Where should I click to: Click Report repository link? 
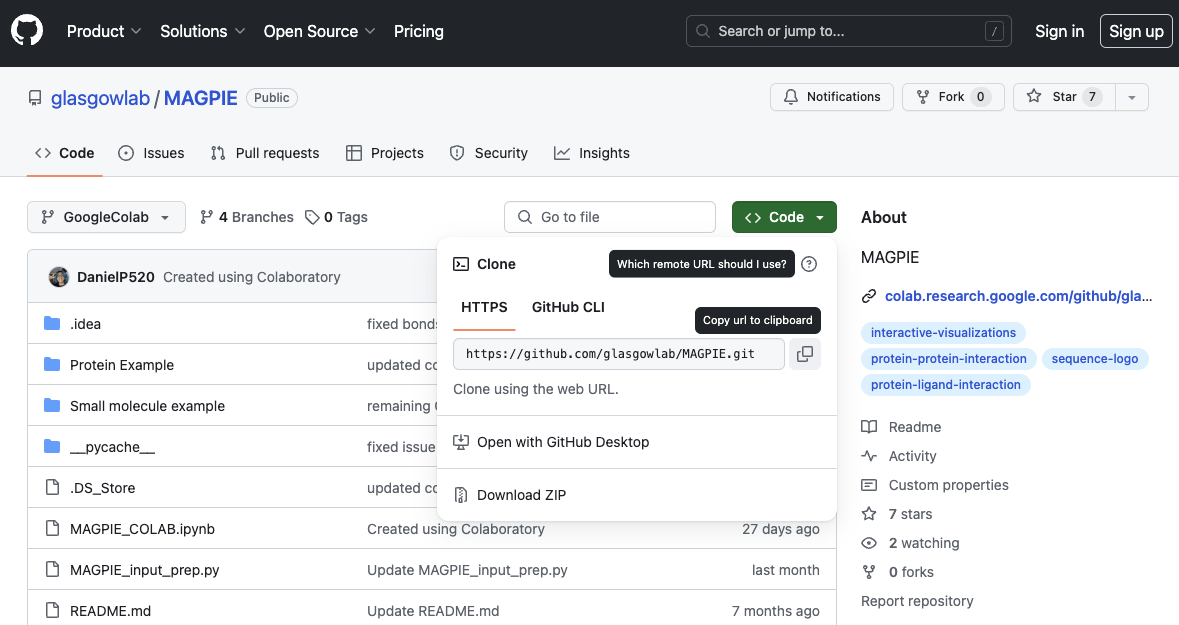pyautogui.click(x=917, y=601)
